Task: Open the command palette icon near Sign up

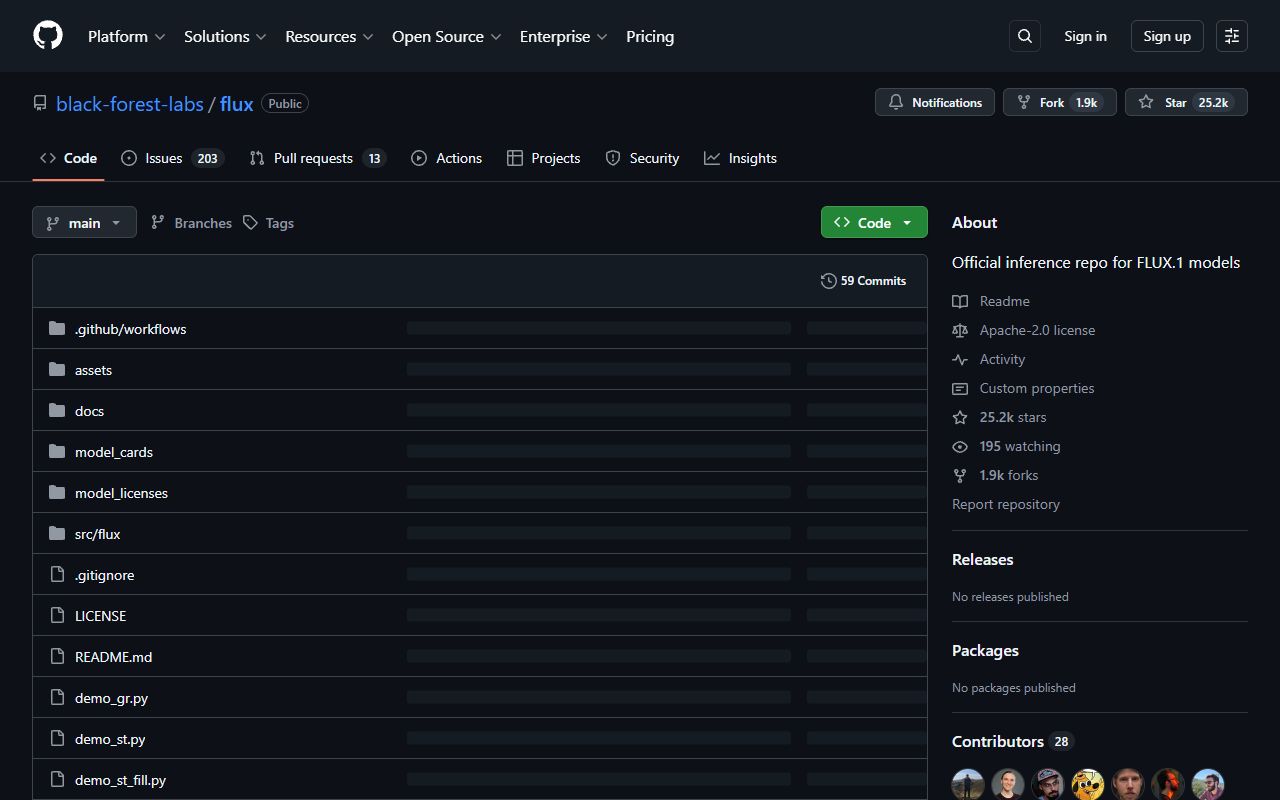Action: pos(1231,35)
